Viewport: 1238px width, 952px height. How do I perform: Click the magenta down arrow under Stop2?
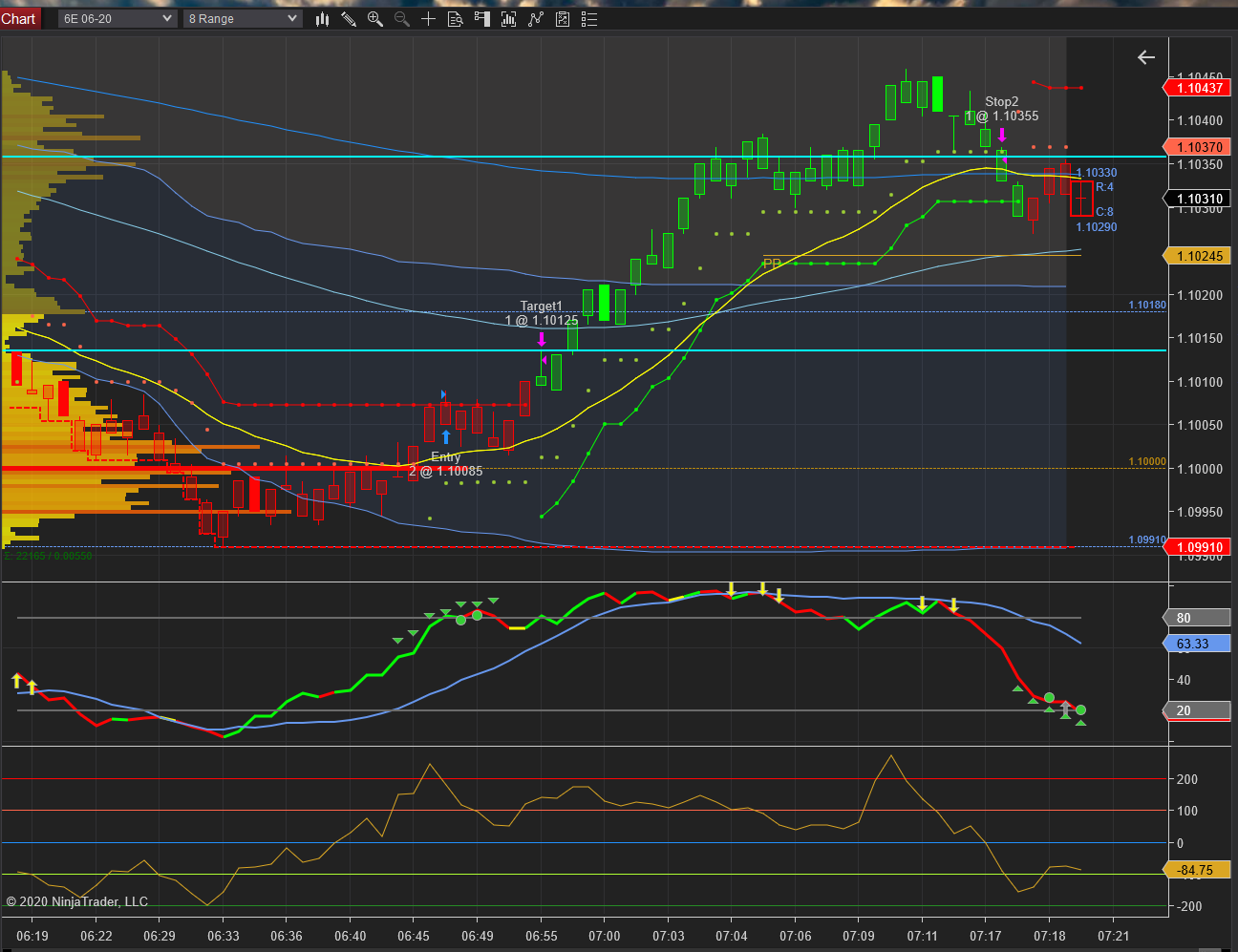tap(1002, 135)
